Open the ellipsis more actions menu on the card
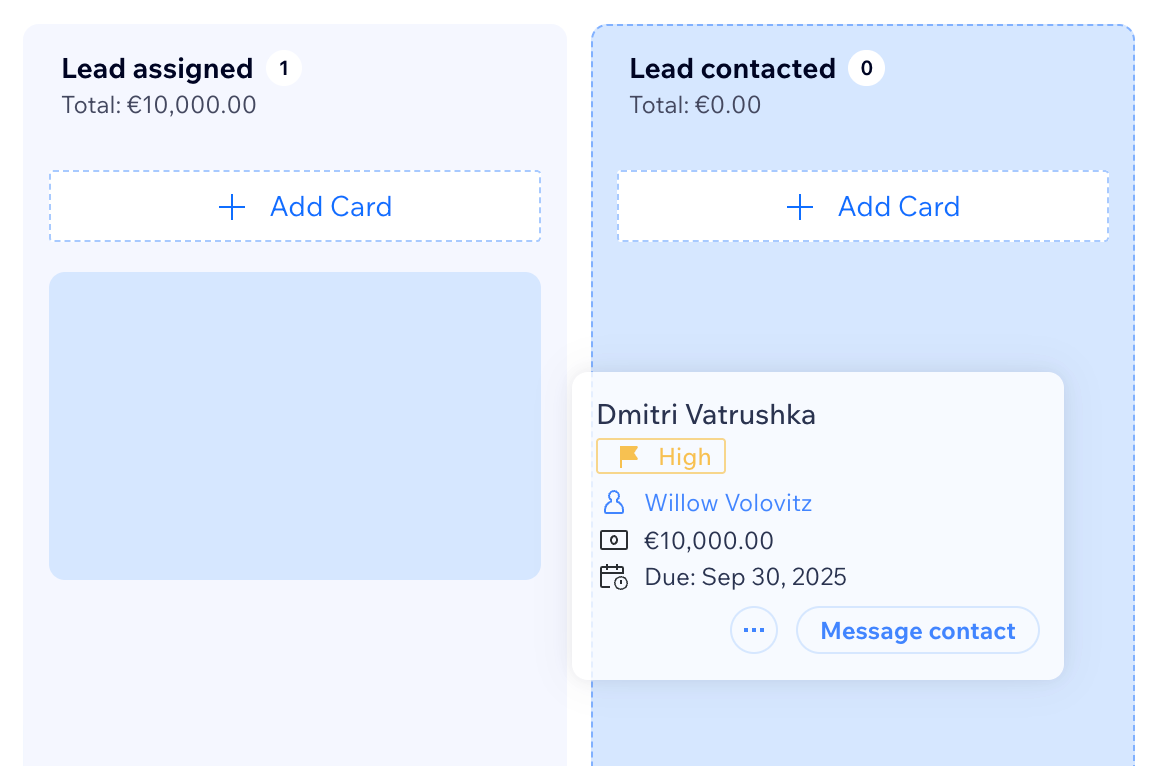The height and width of the screenshot is (766, 1152). [754, 630]
